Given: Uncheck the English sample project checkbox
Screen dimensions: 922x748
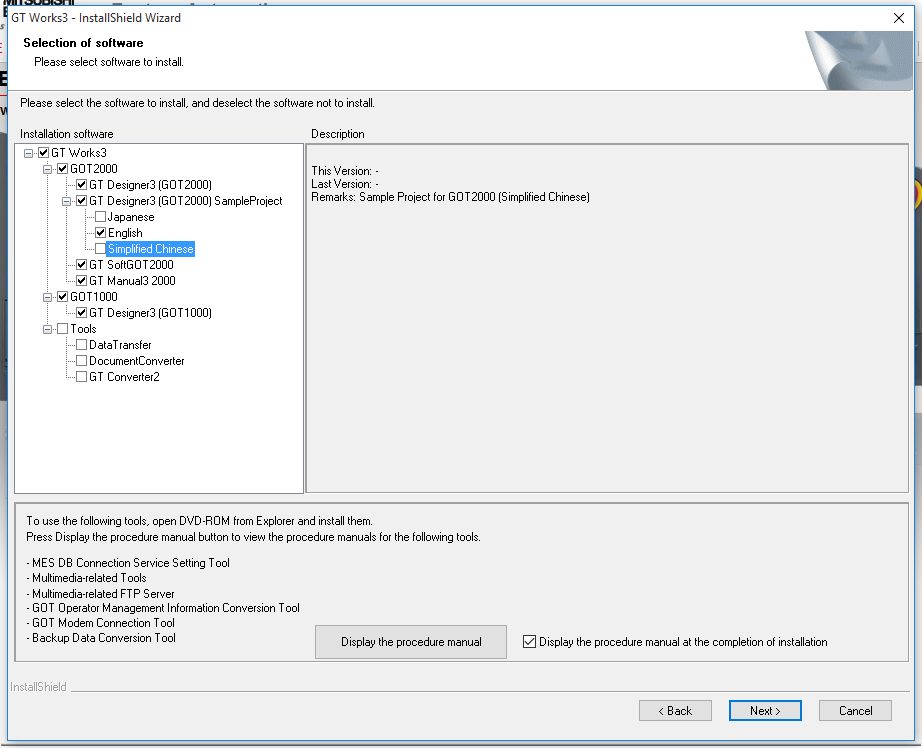Looking at the screenshot, I should pyautogui.click(x=101, y=233).
